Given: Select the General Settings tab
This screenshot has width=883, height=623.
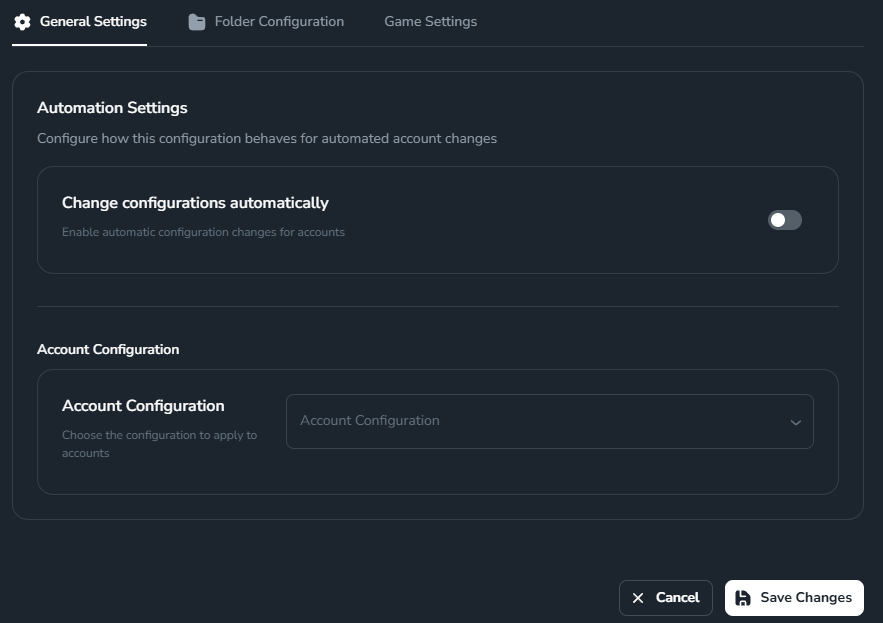Looking at the screenshot, I should click(80, 20).
